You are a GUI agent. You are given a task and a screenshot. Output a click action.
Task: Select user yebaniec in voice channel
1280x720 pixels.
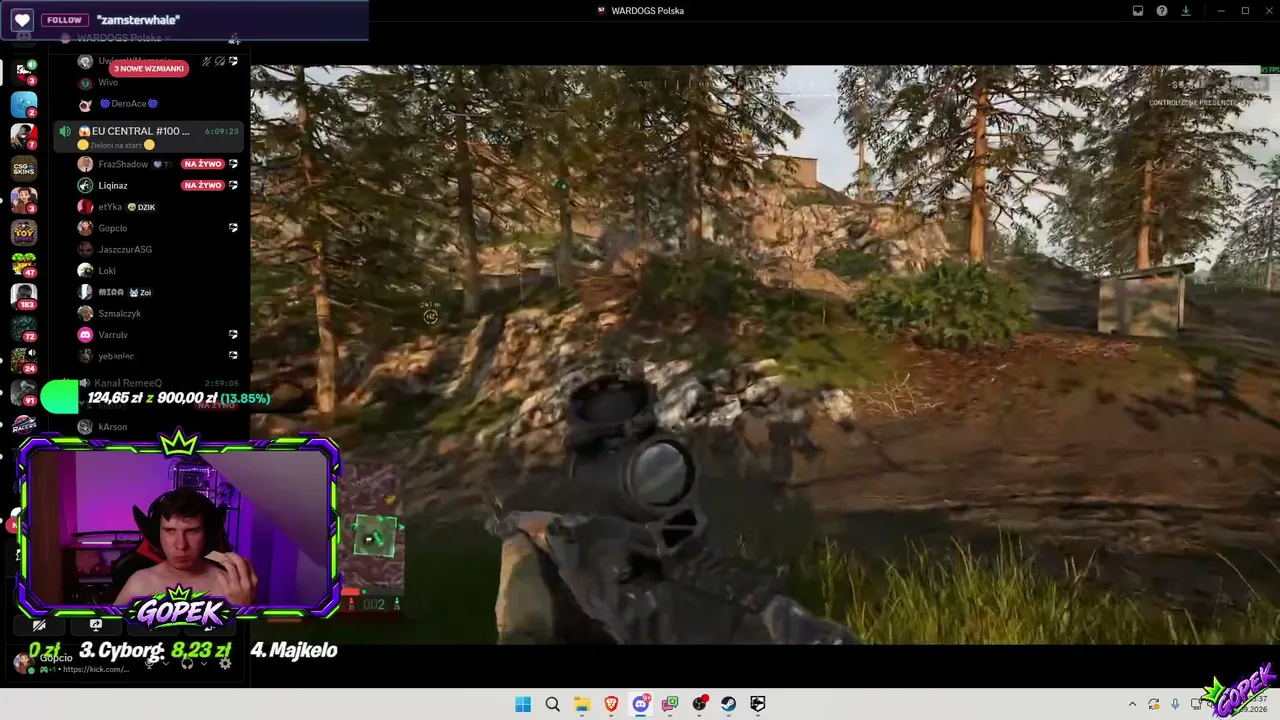click(116, 356)
